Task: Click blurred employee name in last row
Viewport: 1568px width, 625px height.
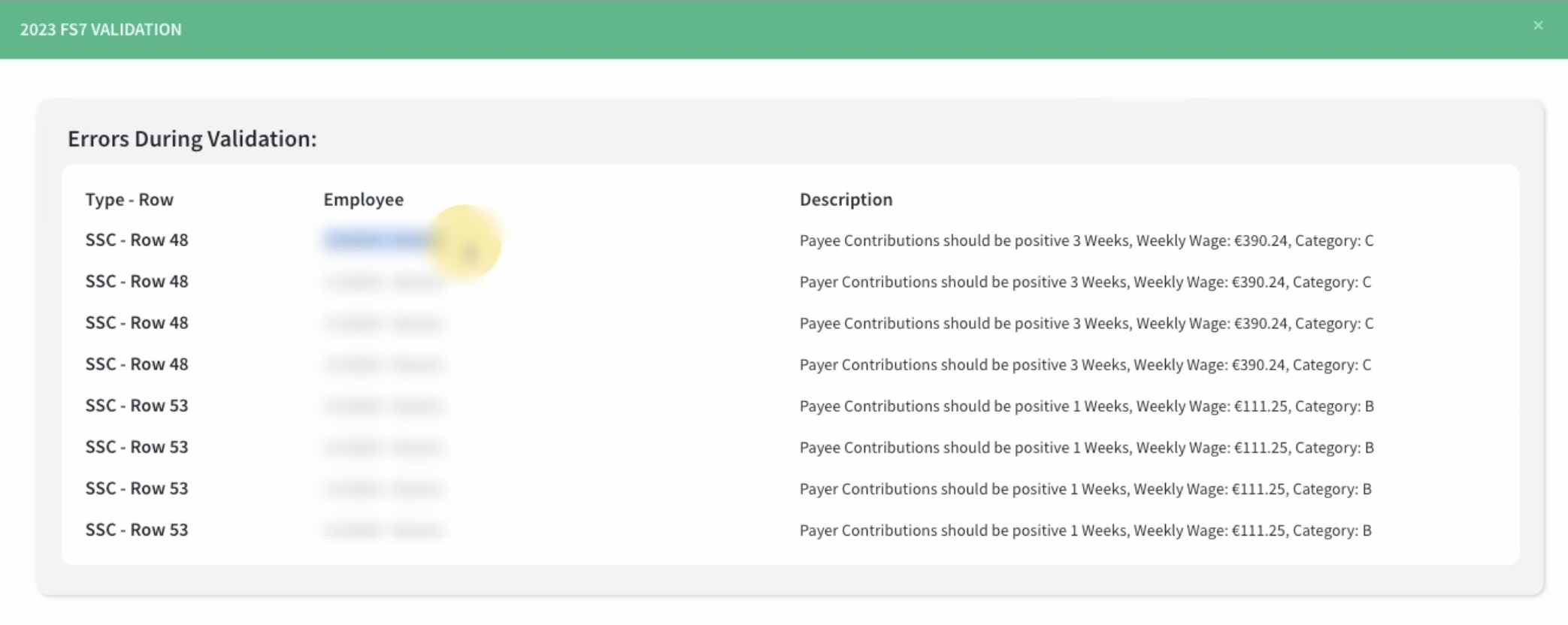Action: pos(383,530)
